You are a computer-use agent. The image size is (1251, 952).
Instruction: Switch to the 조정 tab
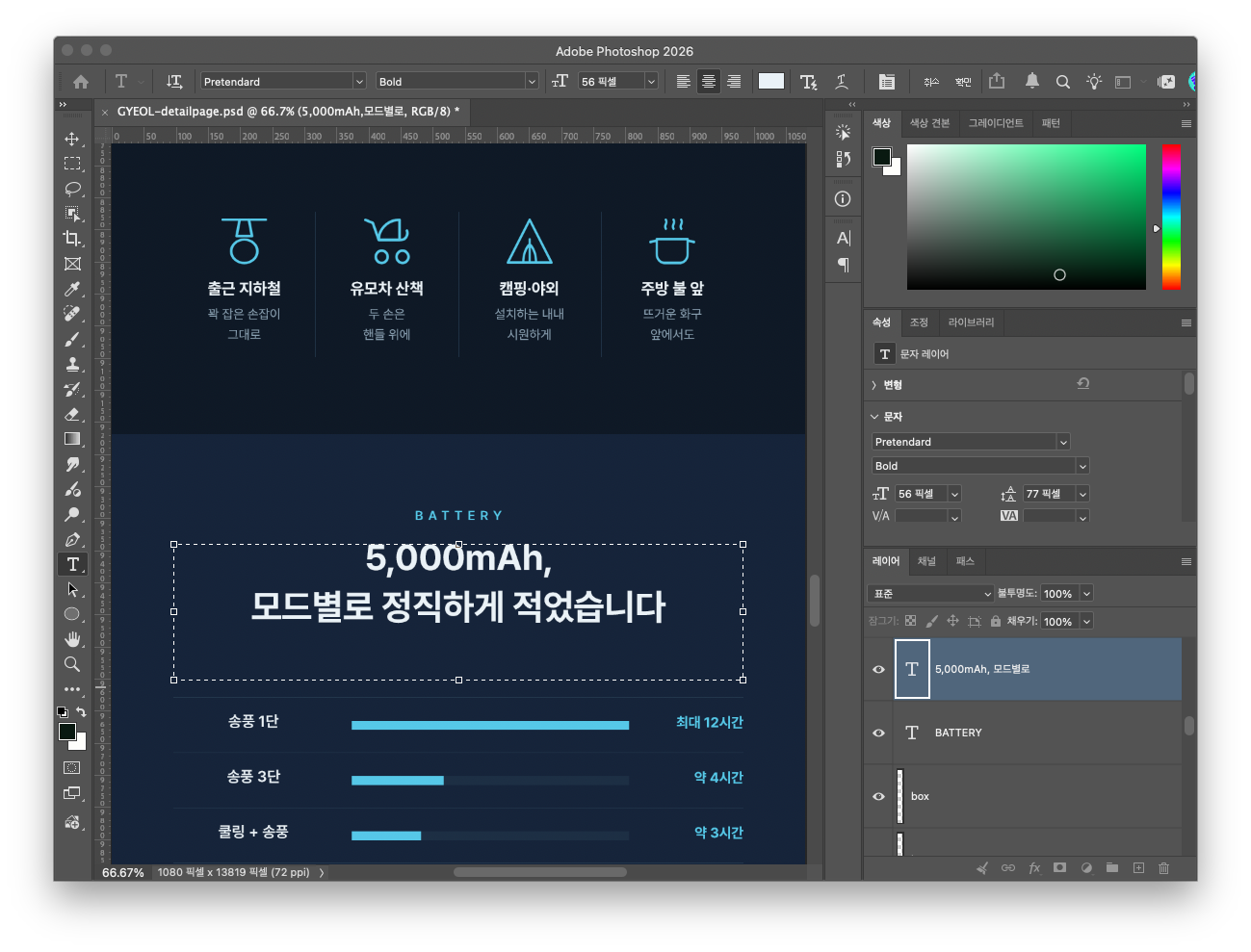(x=919, y=322)
